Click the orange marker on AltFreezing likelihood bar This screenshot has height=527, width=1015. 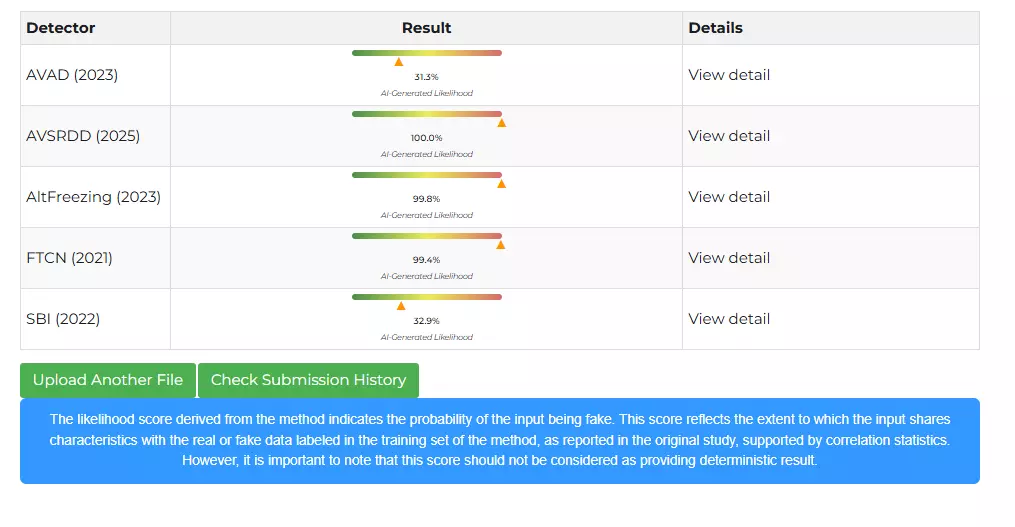[501, 184]
